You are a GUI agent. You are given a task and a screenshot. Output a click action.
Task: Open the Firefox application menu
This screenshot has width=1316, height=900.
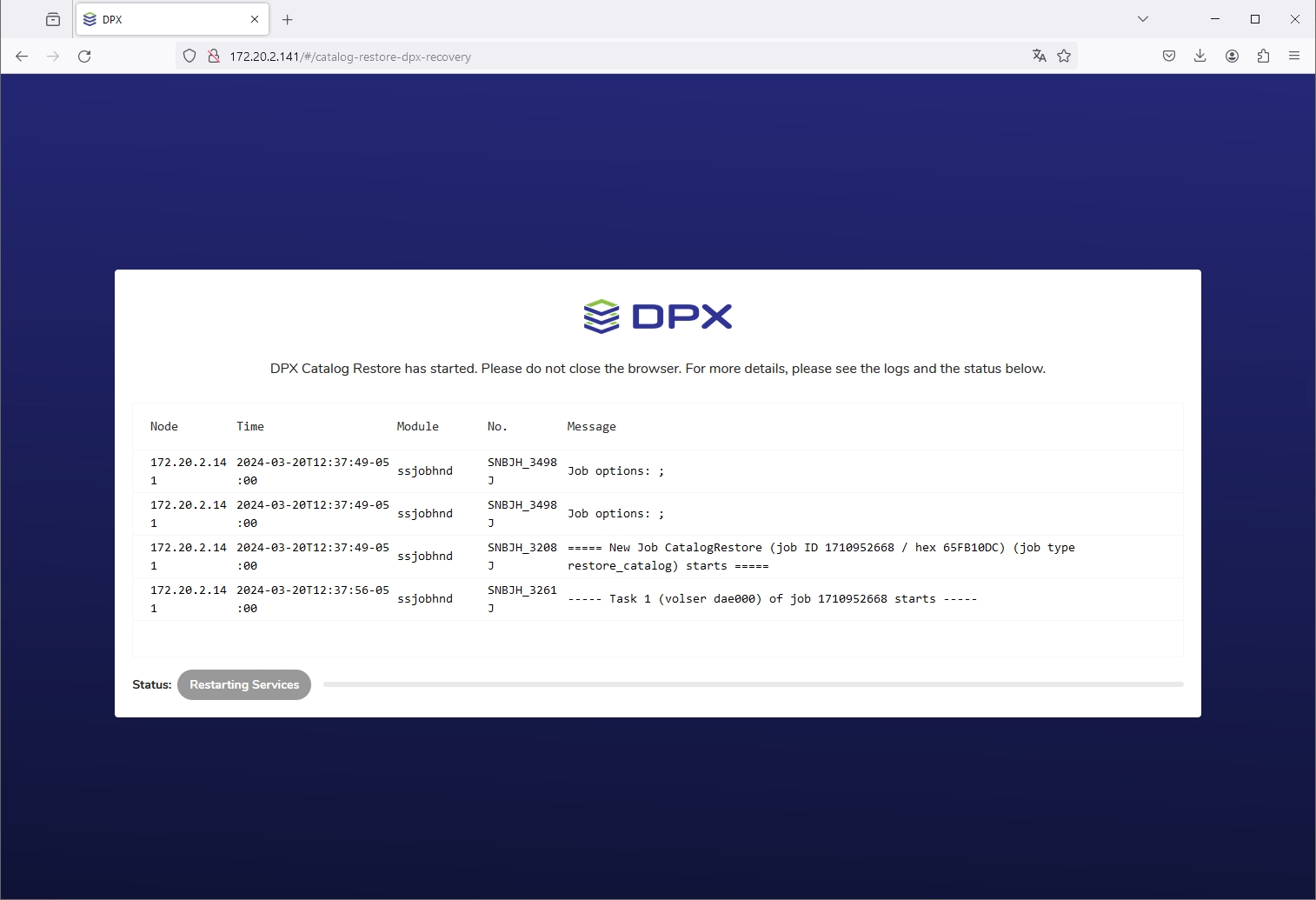point(1294,57)
